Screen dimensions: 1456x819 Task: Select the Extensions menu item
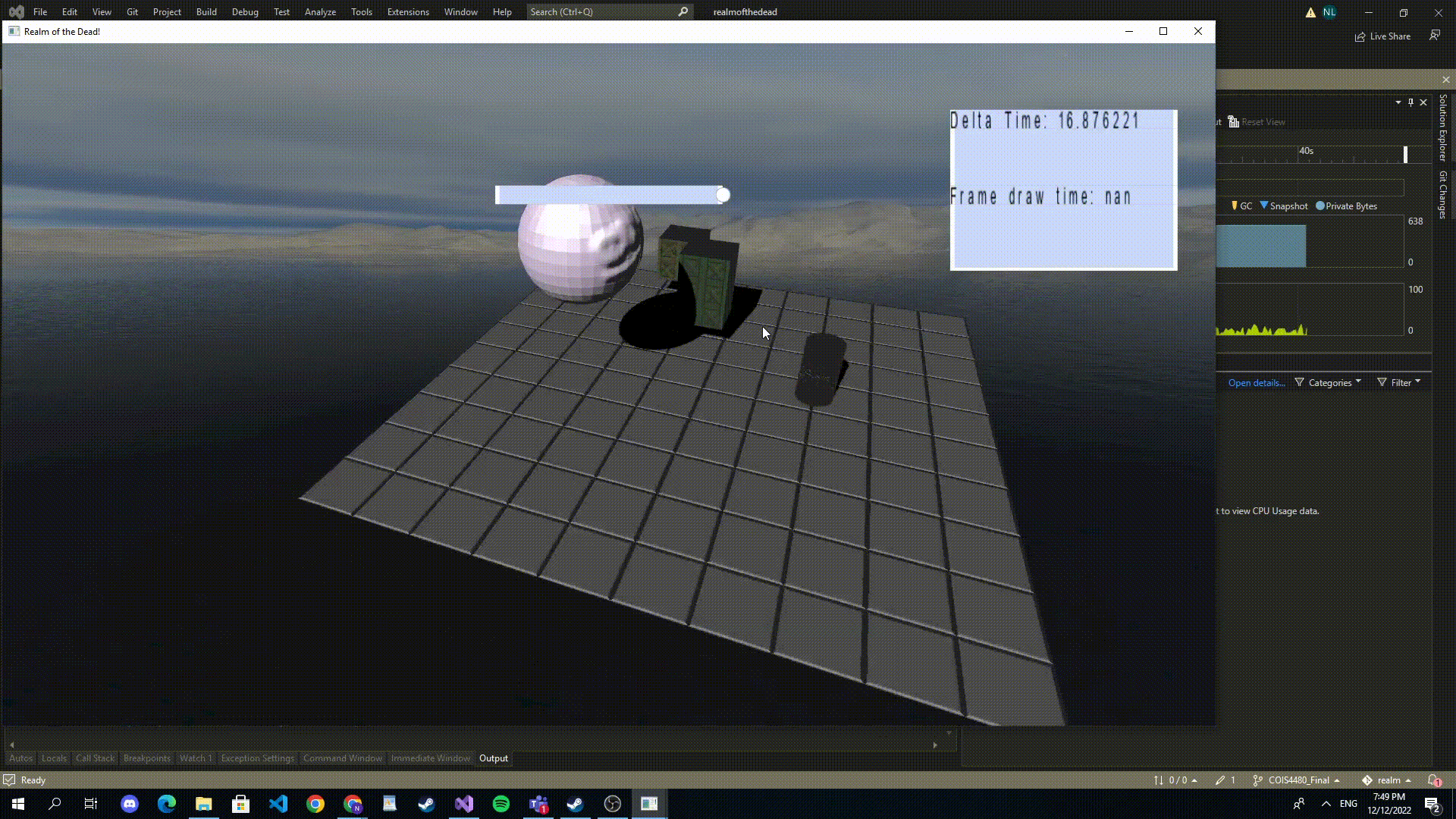point(408,11)
